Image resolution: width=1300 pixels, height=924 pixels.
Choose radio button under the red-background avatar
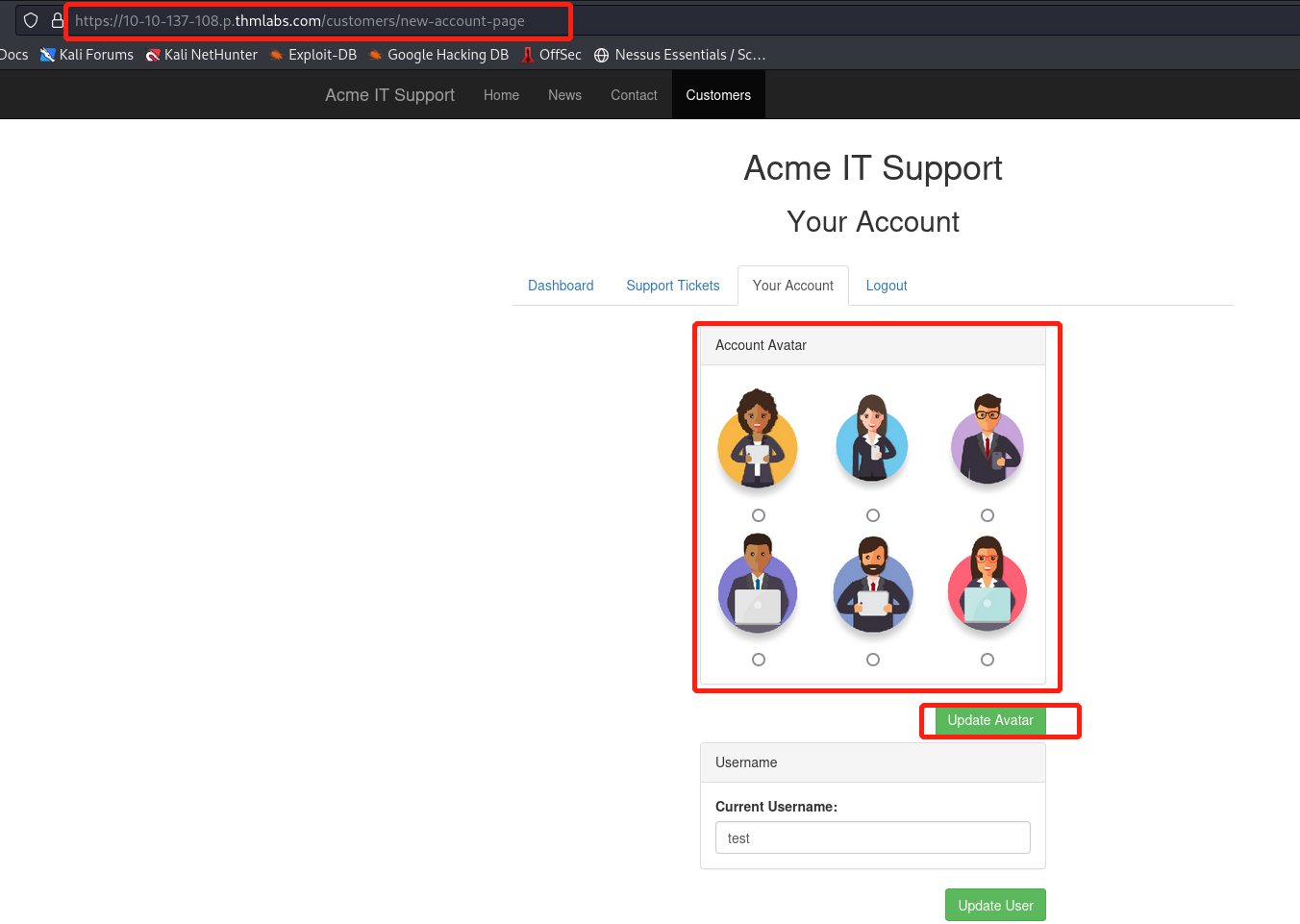click(987, 660)
